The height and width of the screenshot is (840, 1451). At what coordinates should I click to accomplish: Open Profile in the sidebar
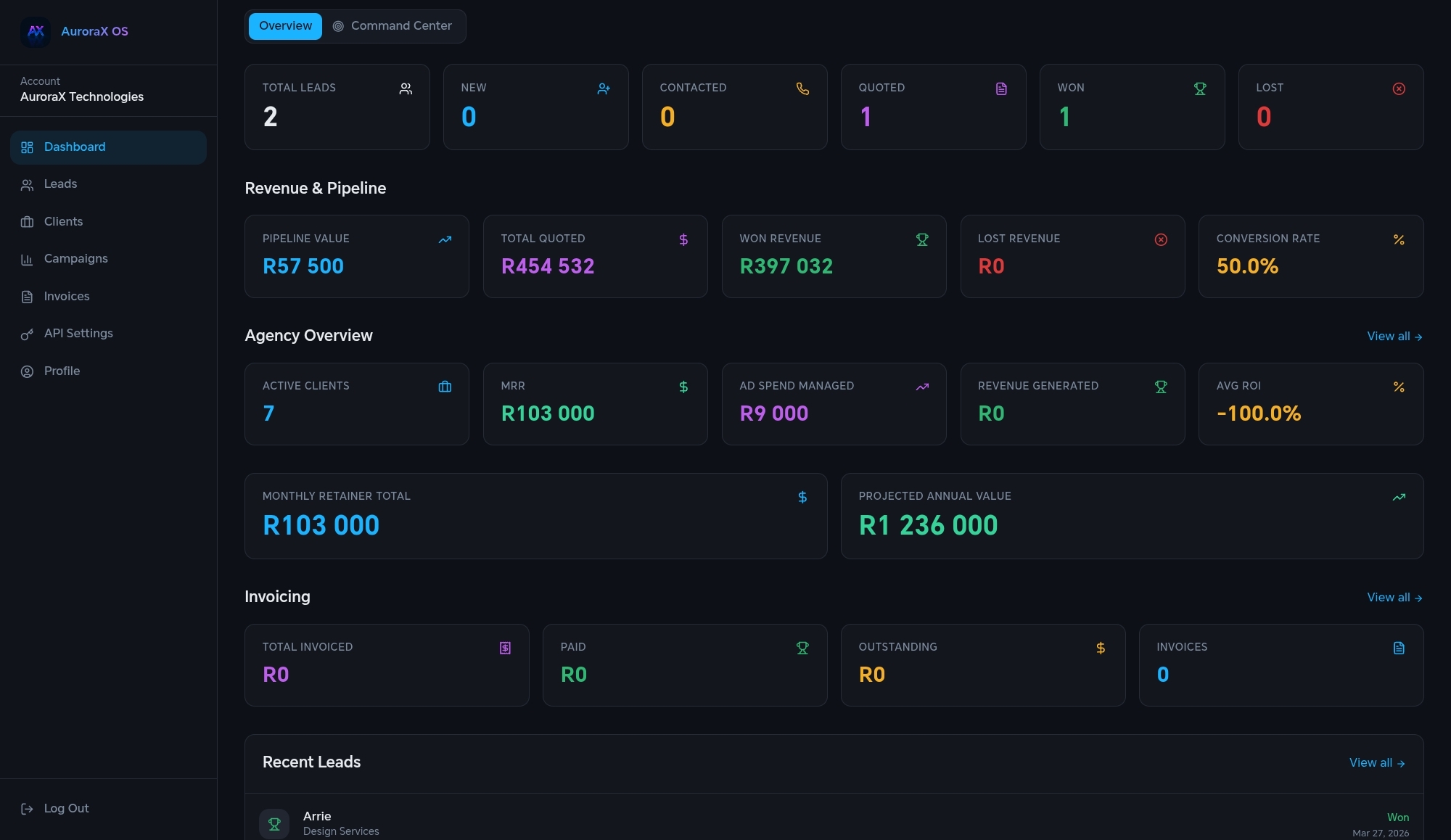(108, 371)
